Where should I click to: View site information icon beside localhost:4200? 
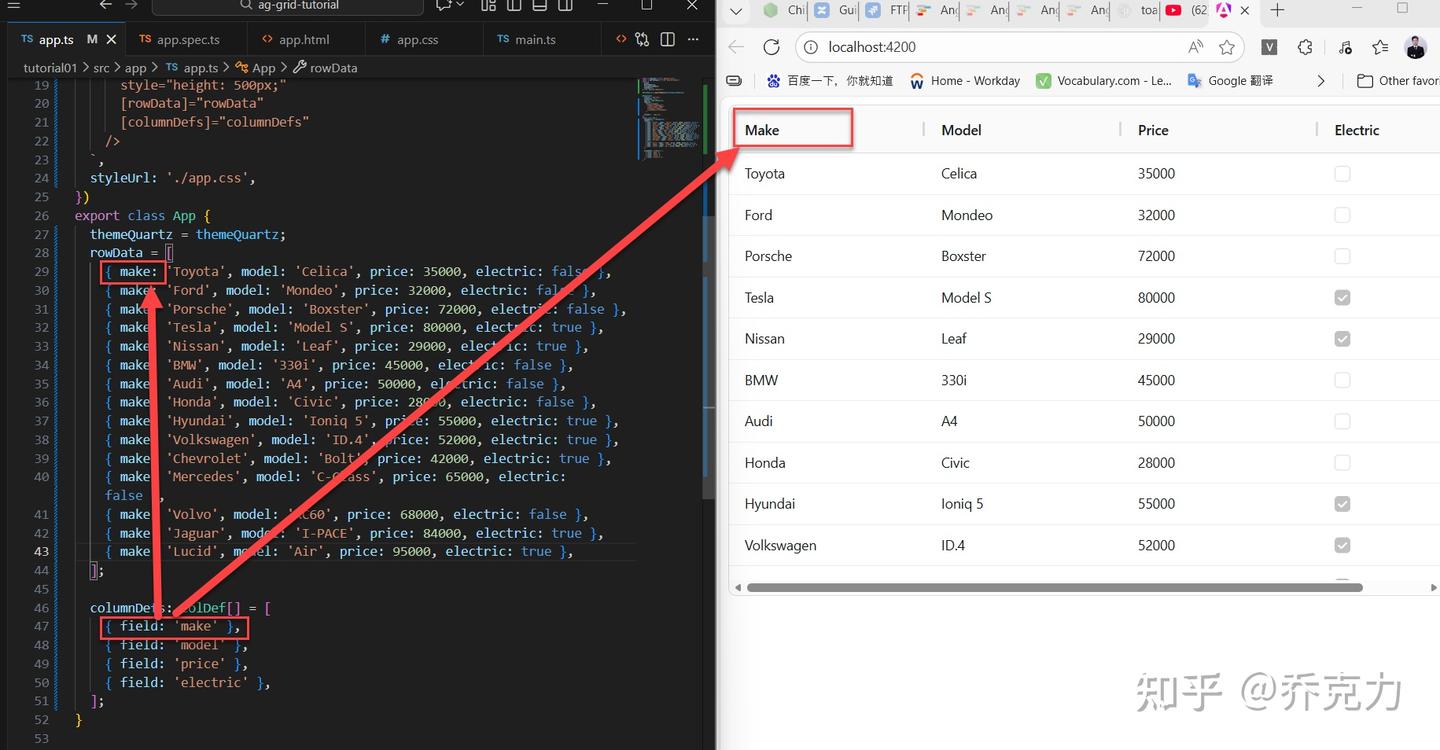[811, 47]
